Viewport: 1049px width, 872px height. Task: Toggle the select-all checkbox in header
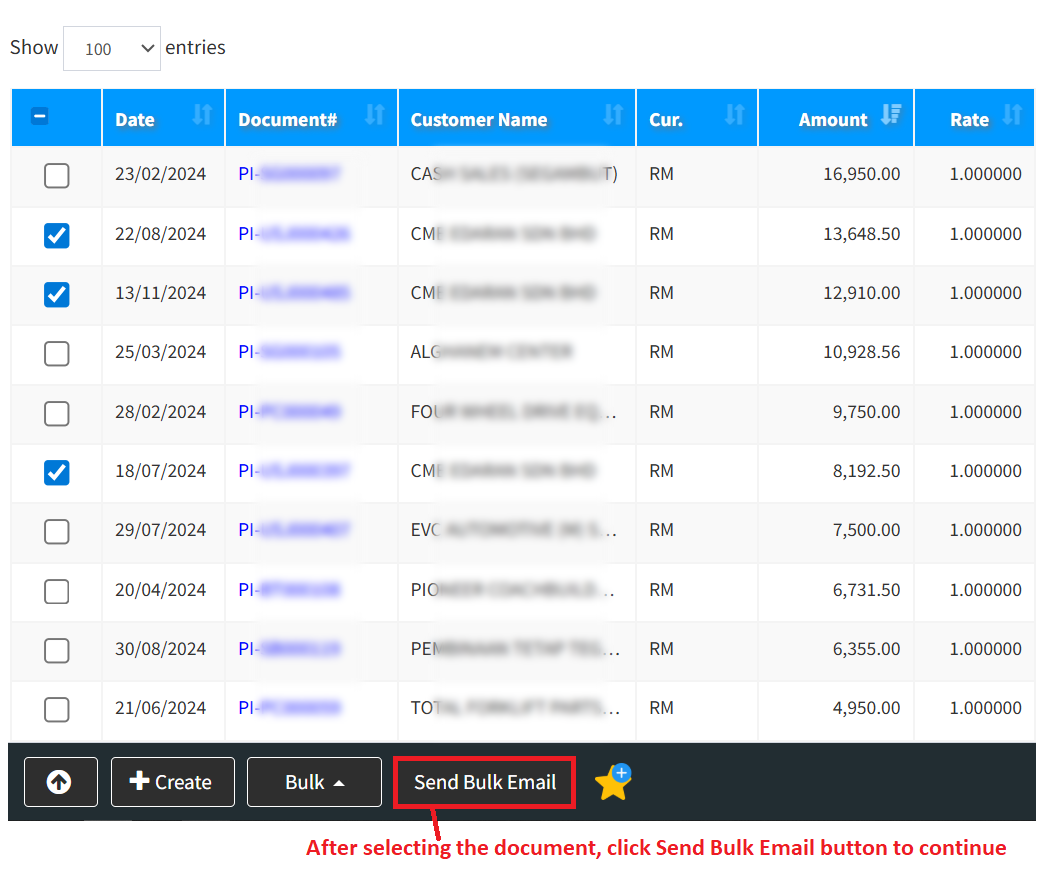(x=40, y=117)
